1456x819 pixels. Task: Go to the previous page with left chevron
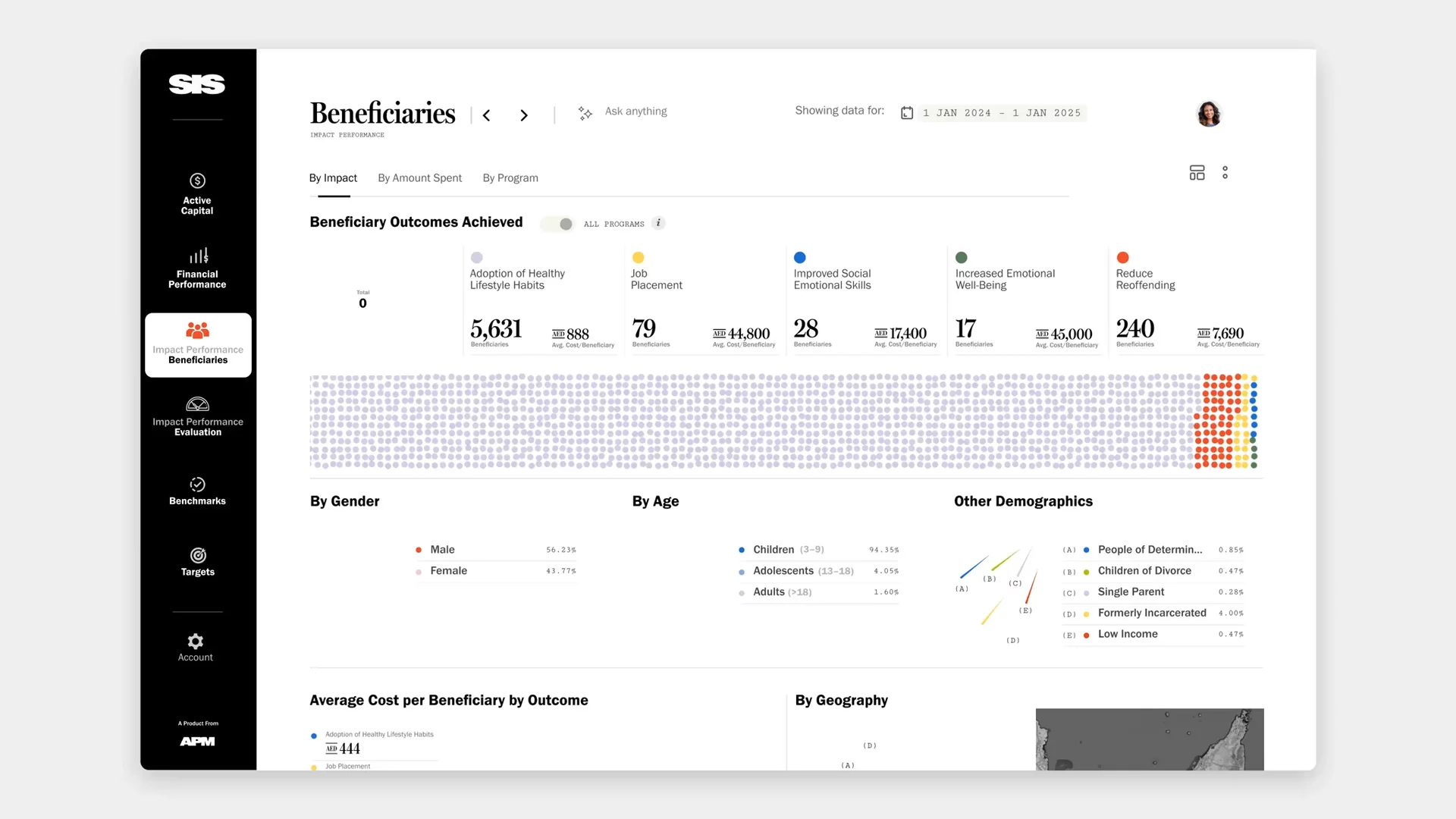(487, 115)
